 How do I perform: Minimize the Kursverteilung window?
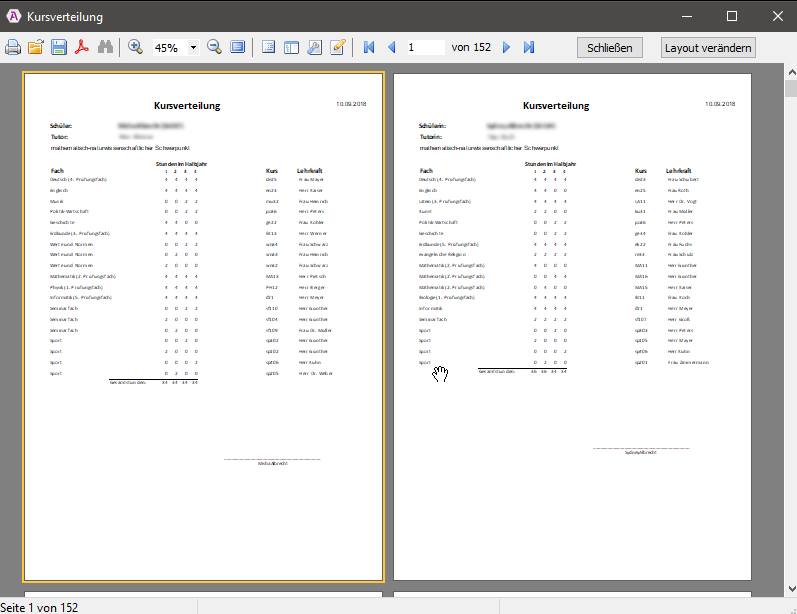(687, 16)
